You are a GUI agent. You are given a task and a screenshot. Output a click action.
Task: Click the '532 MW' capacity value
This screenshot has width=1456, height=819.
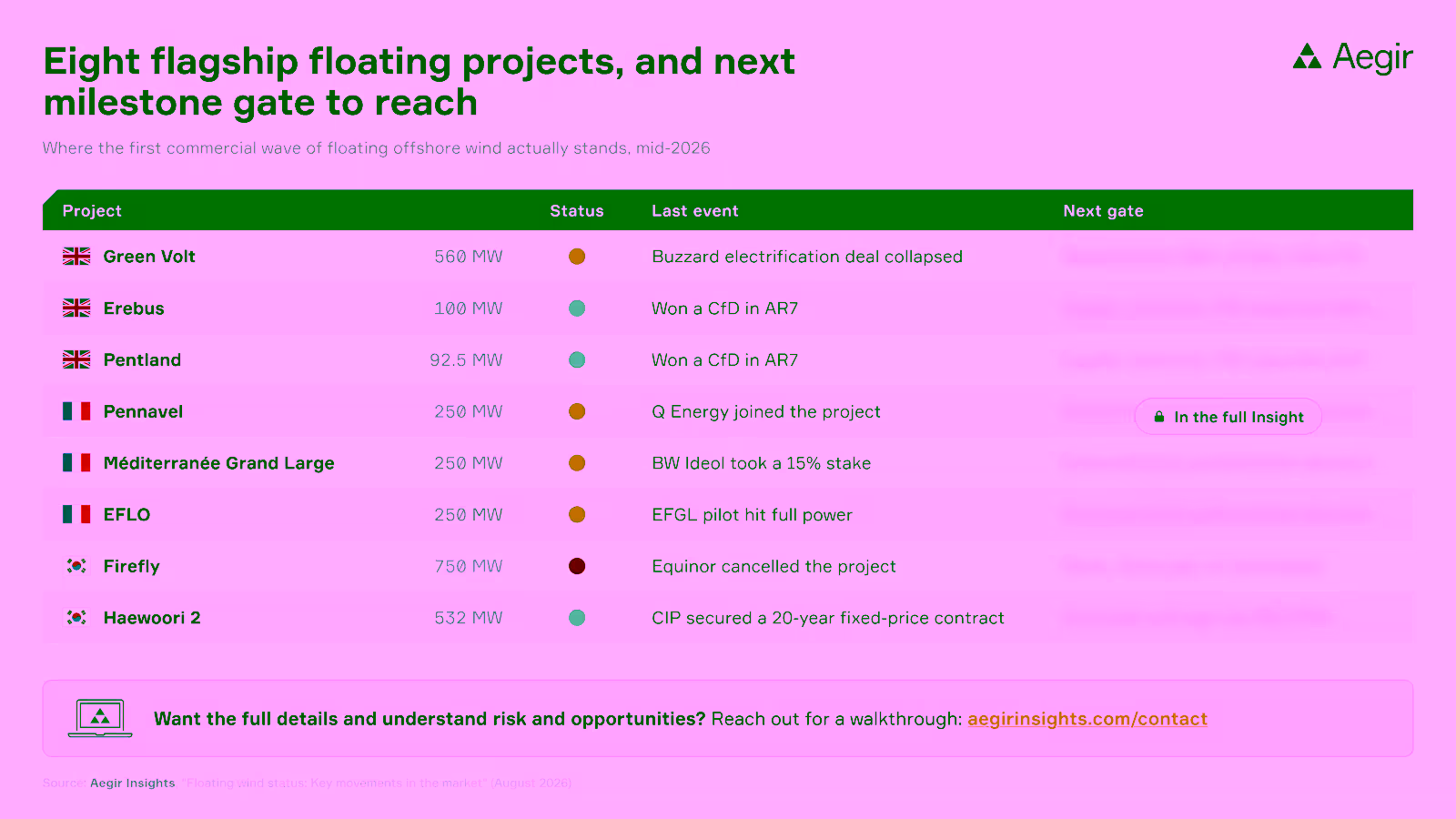469,618
